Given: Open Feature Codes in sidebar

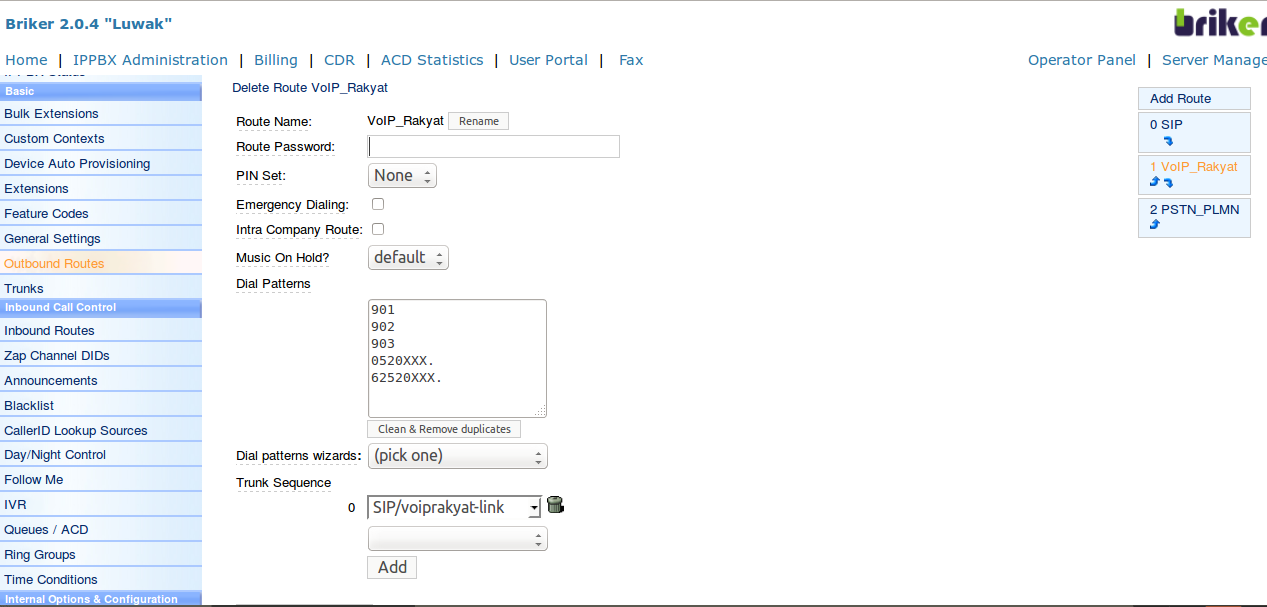Looking at the screenshot, I should tap(101, 214).
